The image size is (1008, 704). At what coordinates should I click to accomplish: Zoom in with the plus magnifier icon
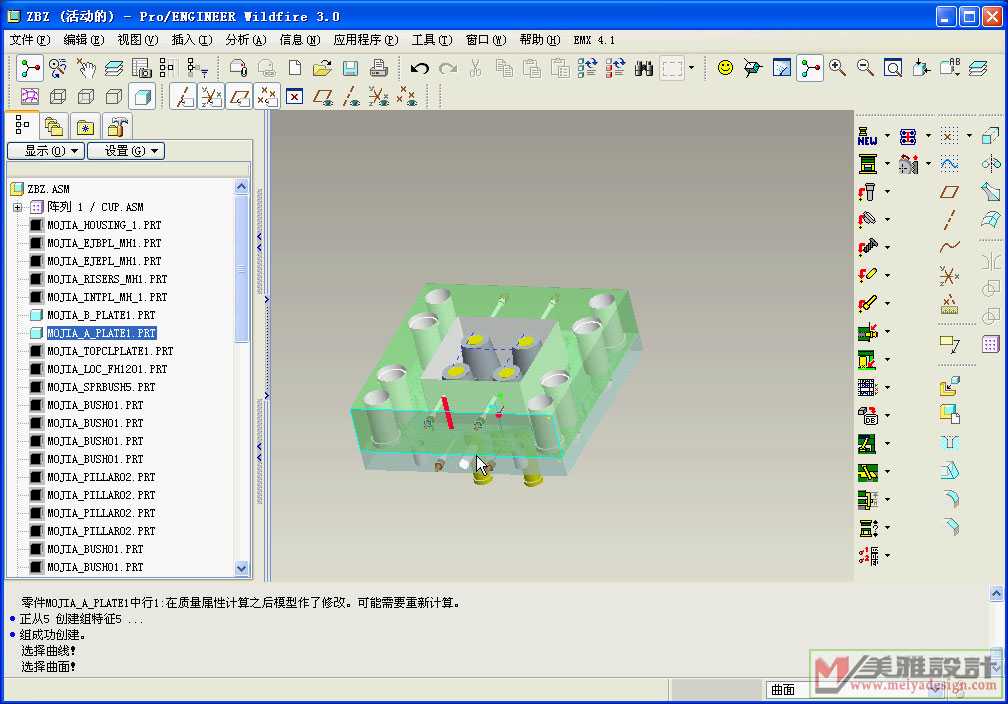tap(837, 68)
